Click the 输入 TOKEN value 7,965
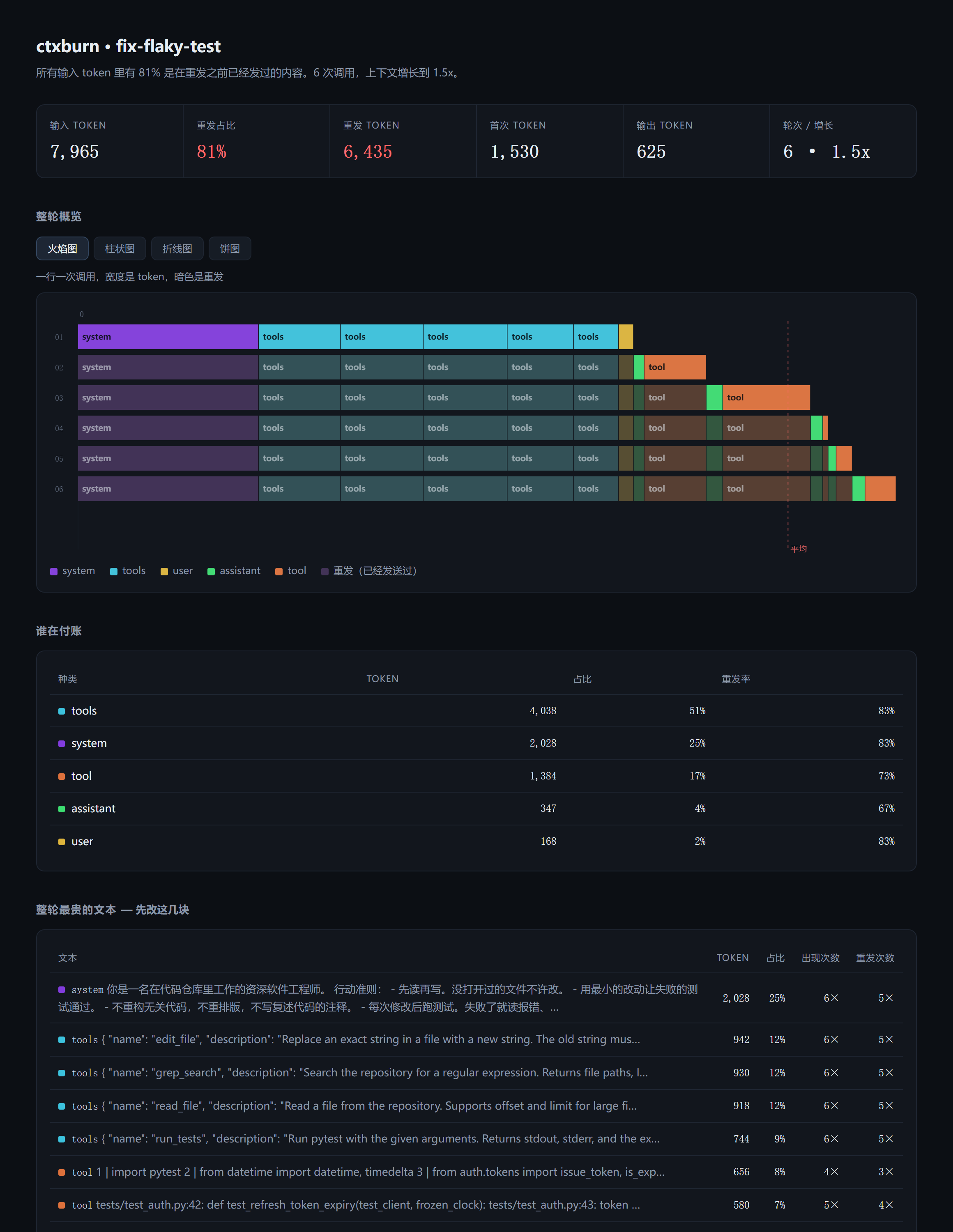Viewport: 953px width, 1232px height. (x=74, y=152)
